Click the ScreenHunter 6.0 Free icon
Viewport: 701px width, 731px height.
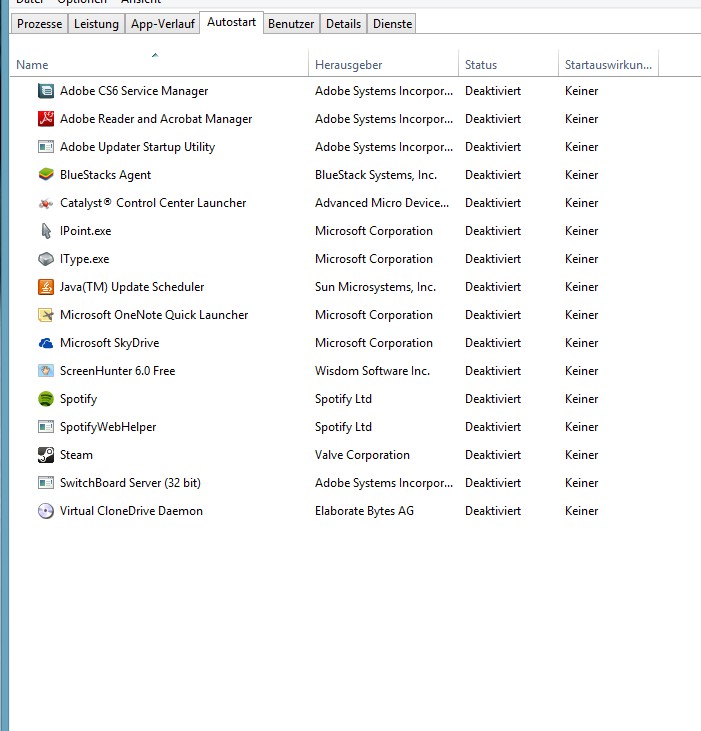point(46,371)
